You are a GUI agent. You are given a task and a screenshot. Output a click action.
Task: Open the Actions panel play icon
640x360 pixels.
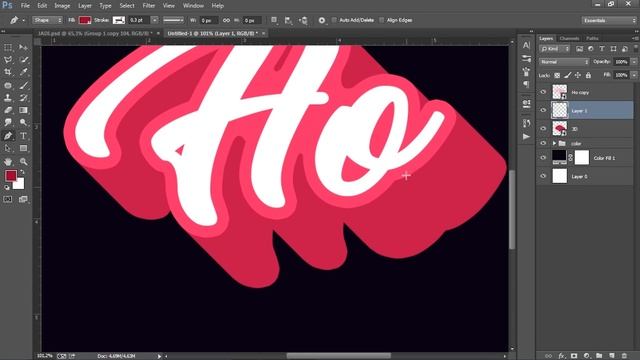(526, 137)
